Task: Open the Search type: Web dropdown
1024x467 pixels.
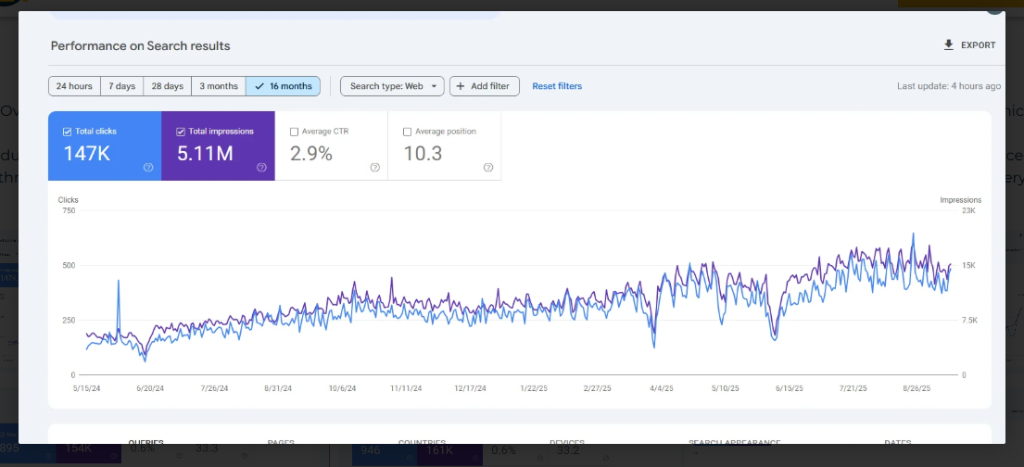Action: click(392, 86)
